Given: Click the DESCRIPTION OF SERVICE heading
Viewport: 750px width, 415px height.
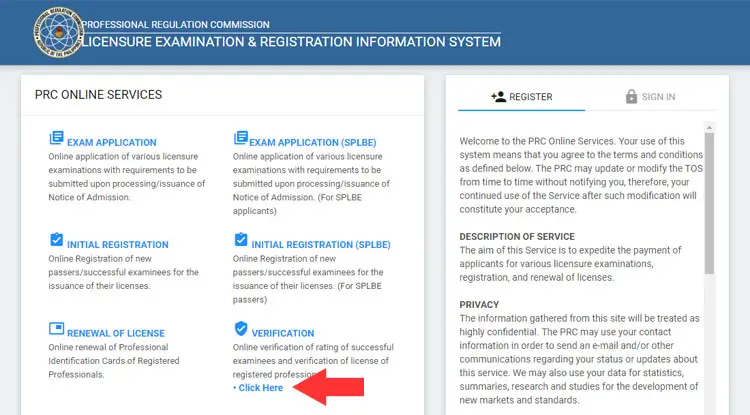Looking at the screenshot, I should point(517,237).
